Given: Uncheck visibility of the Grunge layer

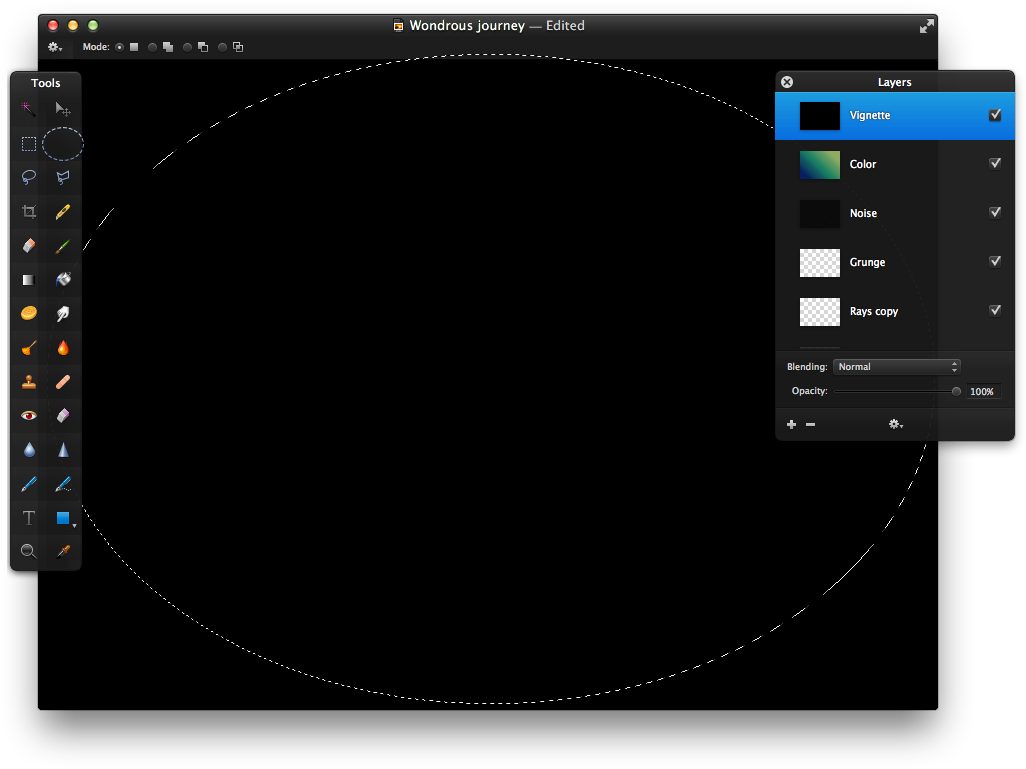Looking at the screenshot, I should (995, 261).
